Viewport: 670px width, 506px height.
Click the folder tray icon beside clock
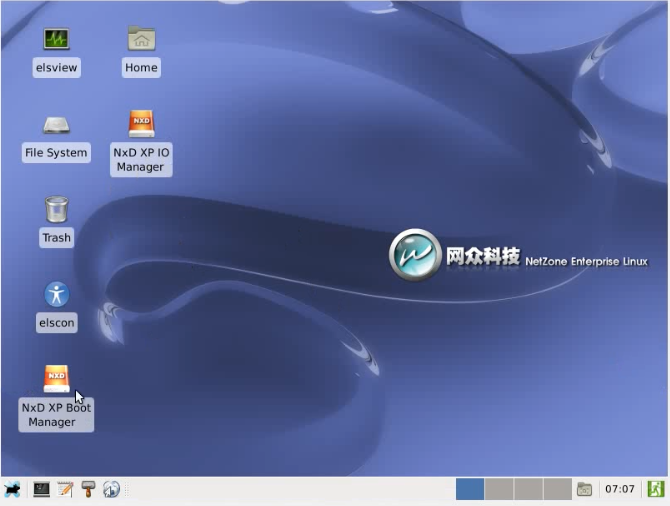point(584,489)
